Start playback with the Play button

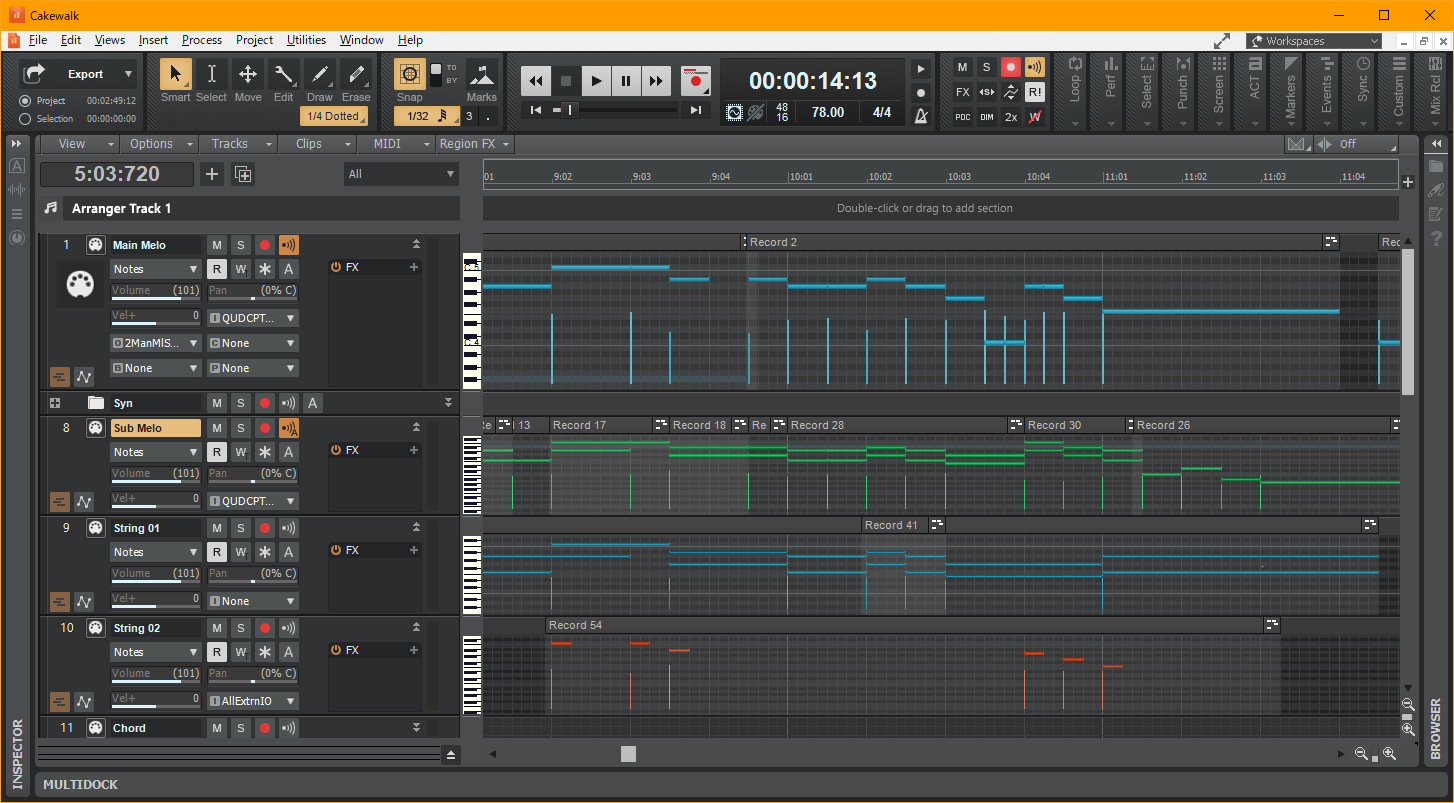tap(596, 81)
